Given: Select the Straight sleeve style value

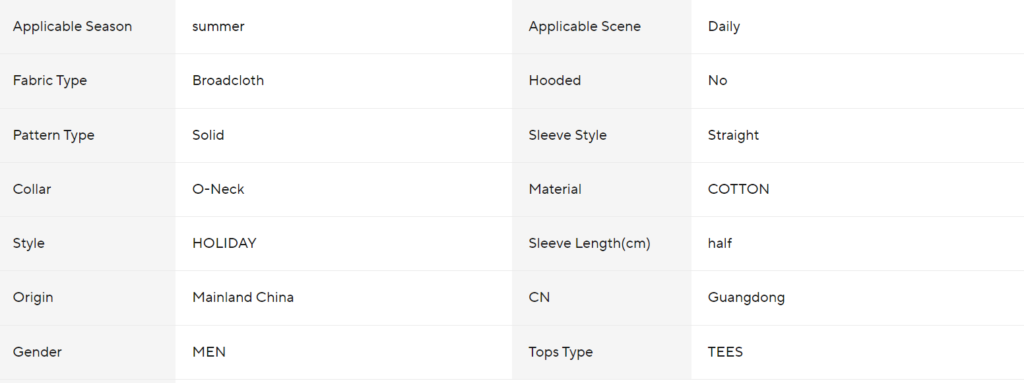Looking at the screenshot, I should point(733,135).
